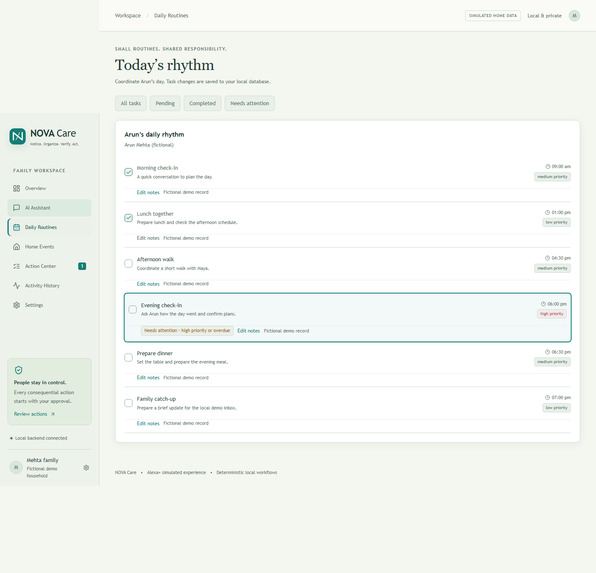This screenshot has height=573, width=596.
Task: Edit notes for Morning check-in
Action: point(148,192)
